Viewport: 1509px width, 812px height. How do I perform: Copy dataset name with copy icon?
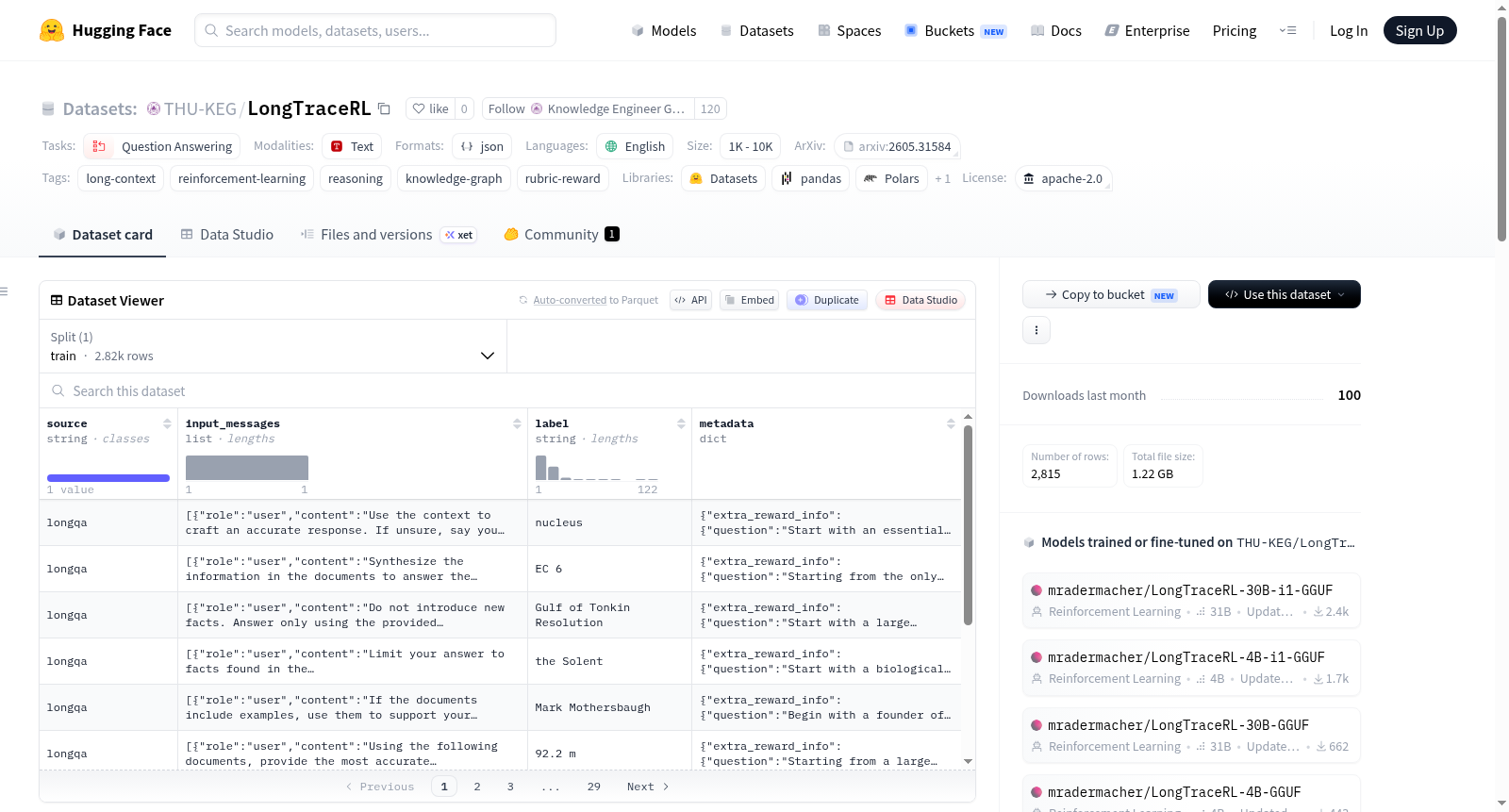(x=384, y=108)
